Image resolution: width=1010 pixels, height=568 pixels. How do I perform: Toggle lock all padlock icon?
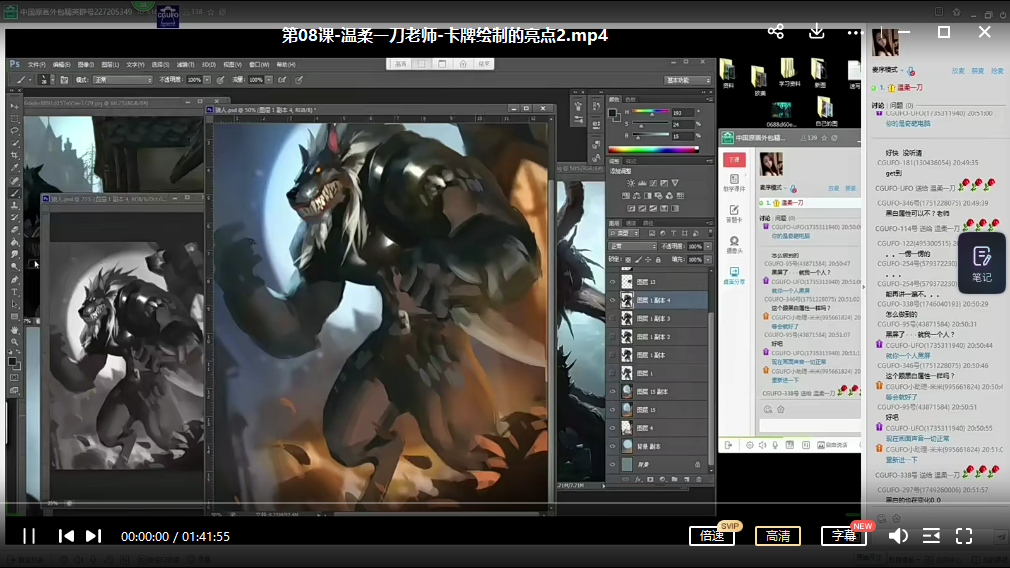[x=658, y=260]
